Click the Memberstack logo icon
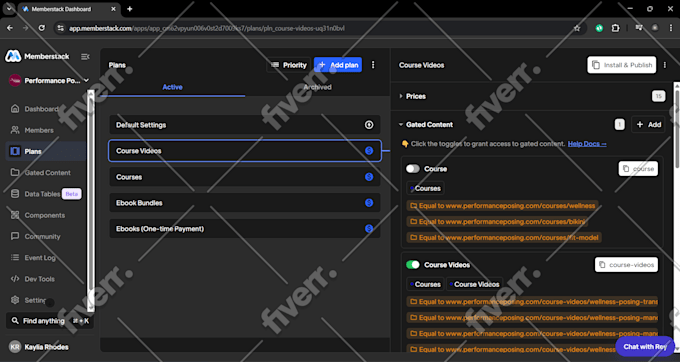The height and width of the screenshot is (362, 680). click(13, 56)
